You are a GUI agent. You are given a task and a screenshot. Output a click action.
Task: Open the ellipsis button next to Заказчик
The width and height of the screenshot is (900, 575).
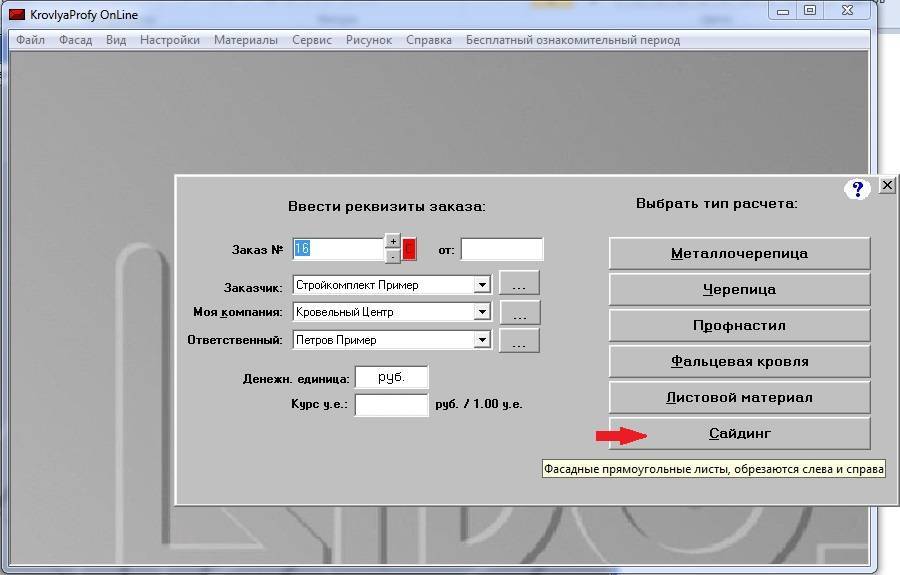(x=519, y=285)
